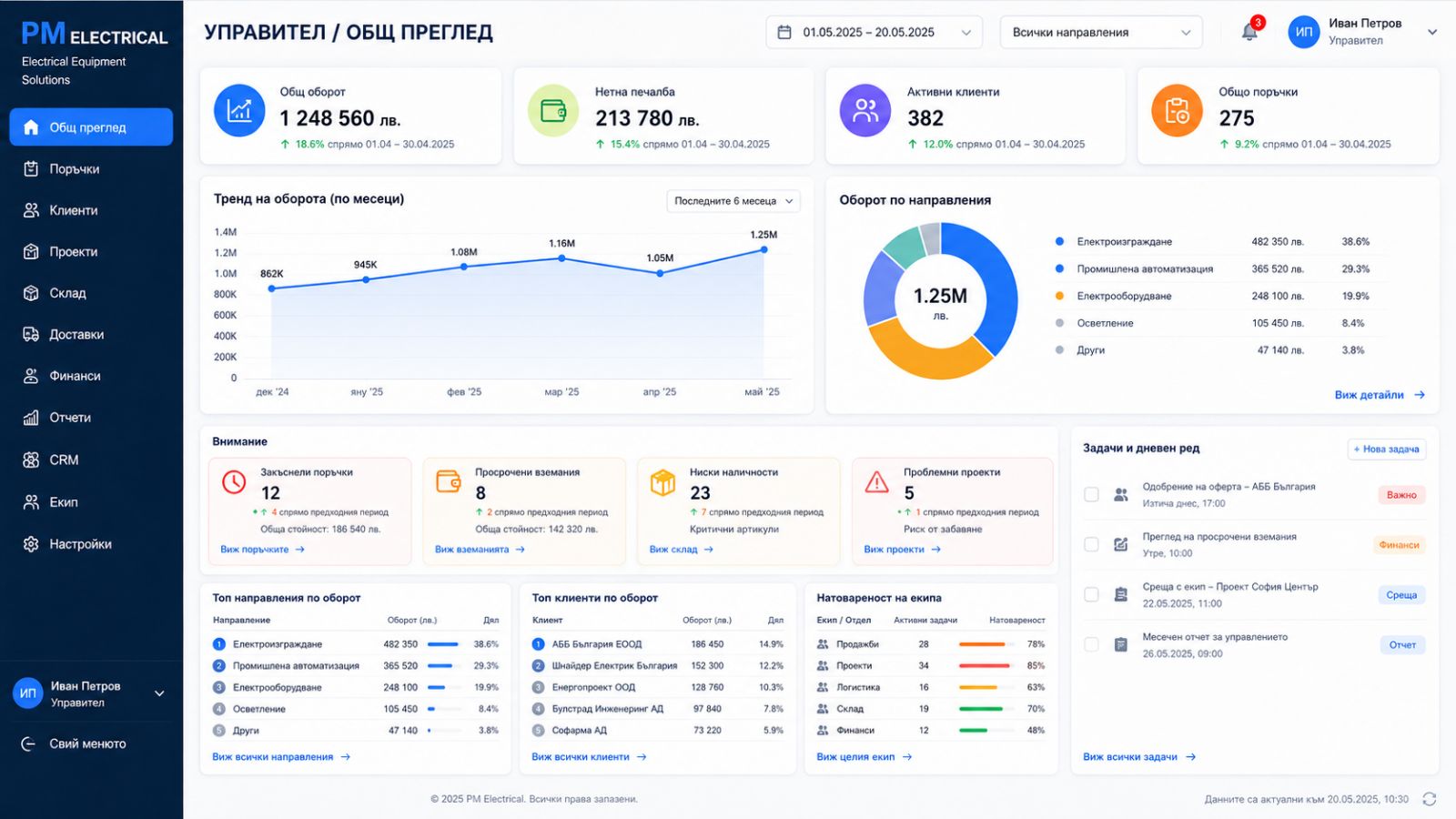The width and height of the screenshot is (1456, 819).
Task: Click the Електрооборудване orange legend dot
Action: pos(1059,296)
